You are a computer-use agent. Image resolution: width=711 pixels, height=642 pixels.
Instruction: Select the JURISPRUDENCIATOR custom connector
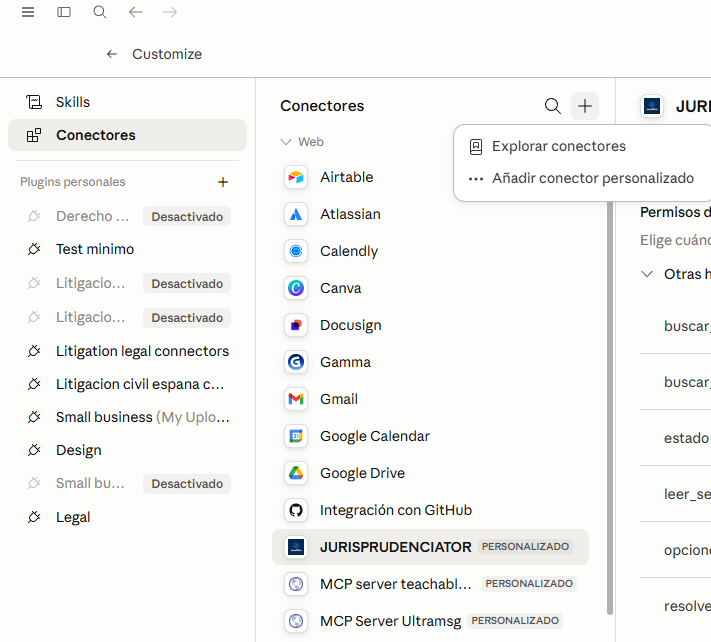(x=430, y=547)
